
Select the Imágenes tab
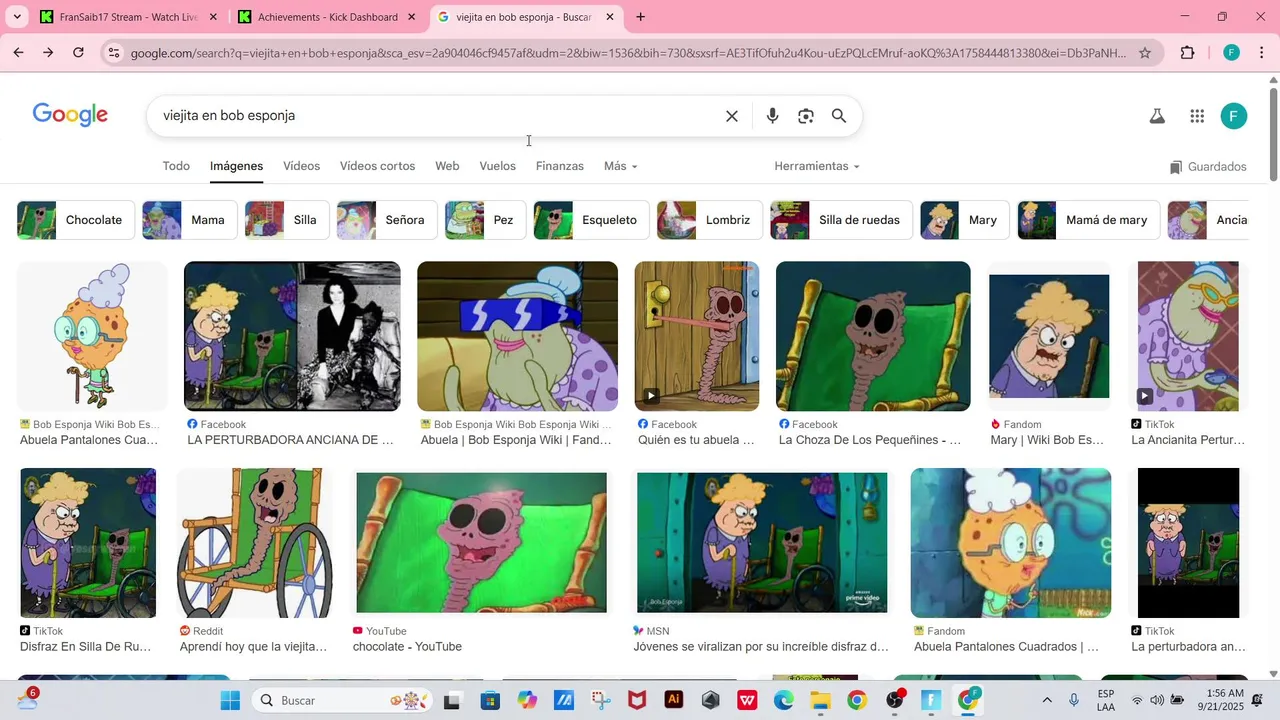237,166
